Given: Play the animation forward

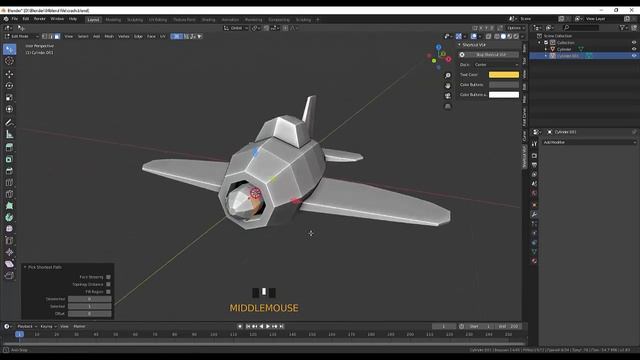Looking at the screenshot, I should [268, 326].
